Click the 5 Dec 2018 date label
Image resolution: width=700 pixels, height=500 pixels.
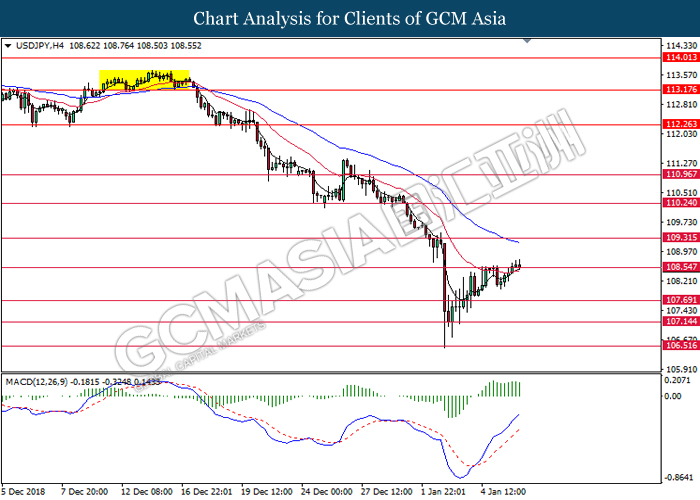(x=23, y=492)
